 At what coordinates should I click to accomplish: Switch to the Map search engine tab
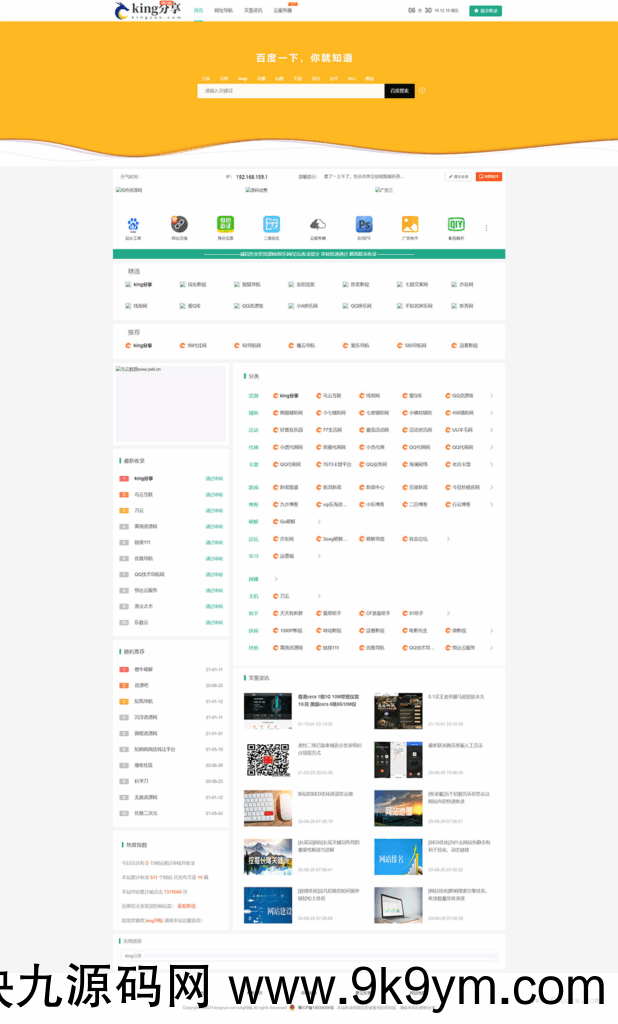242,77
